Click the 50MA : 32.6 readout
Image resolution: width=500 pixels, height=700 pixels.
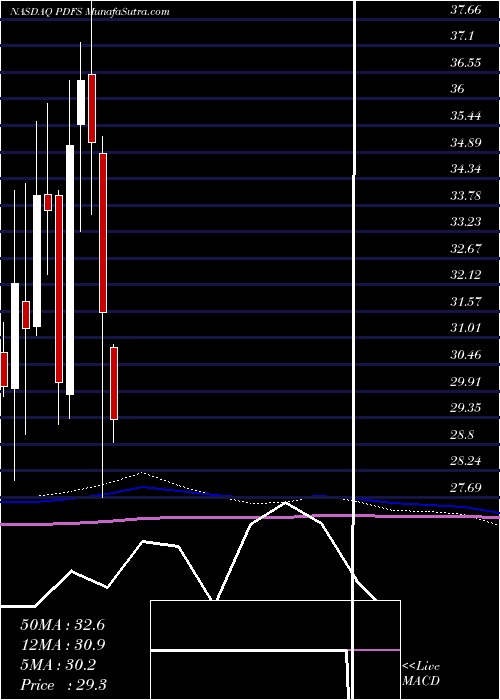pyautogui.click(x=62, y=625)
